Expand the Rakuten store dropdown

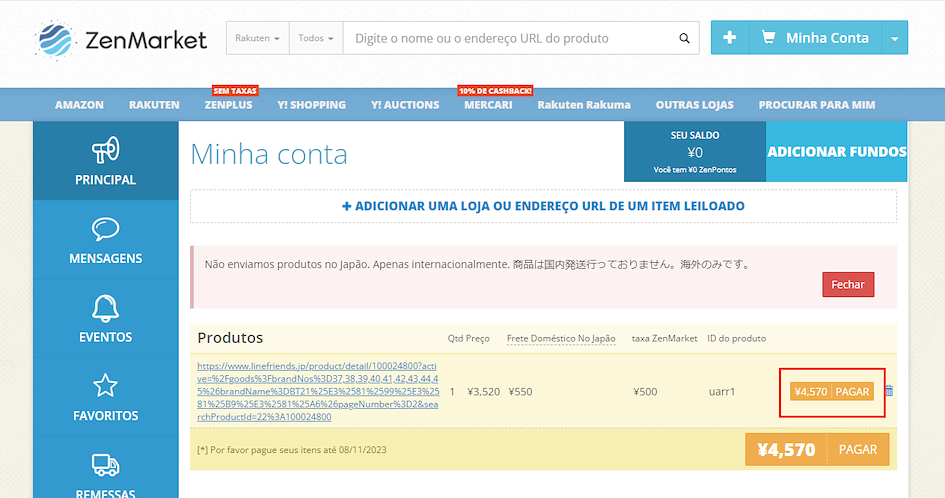coord(257,38)
